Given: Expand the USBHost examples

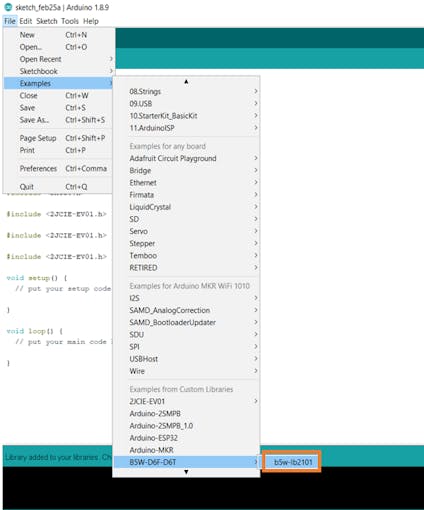Looking at the screenshot, I should click(186, 359).
